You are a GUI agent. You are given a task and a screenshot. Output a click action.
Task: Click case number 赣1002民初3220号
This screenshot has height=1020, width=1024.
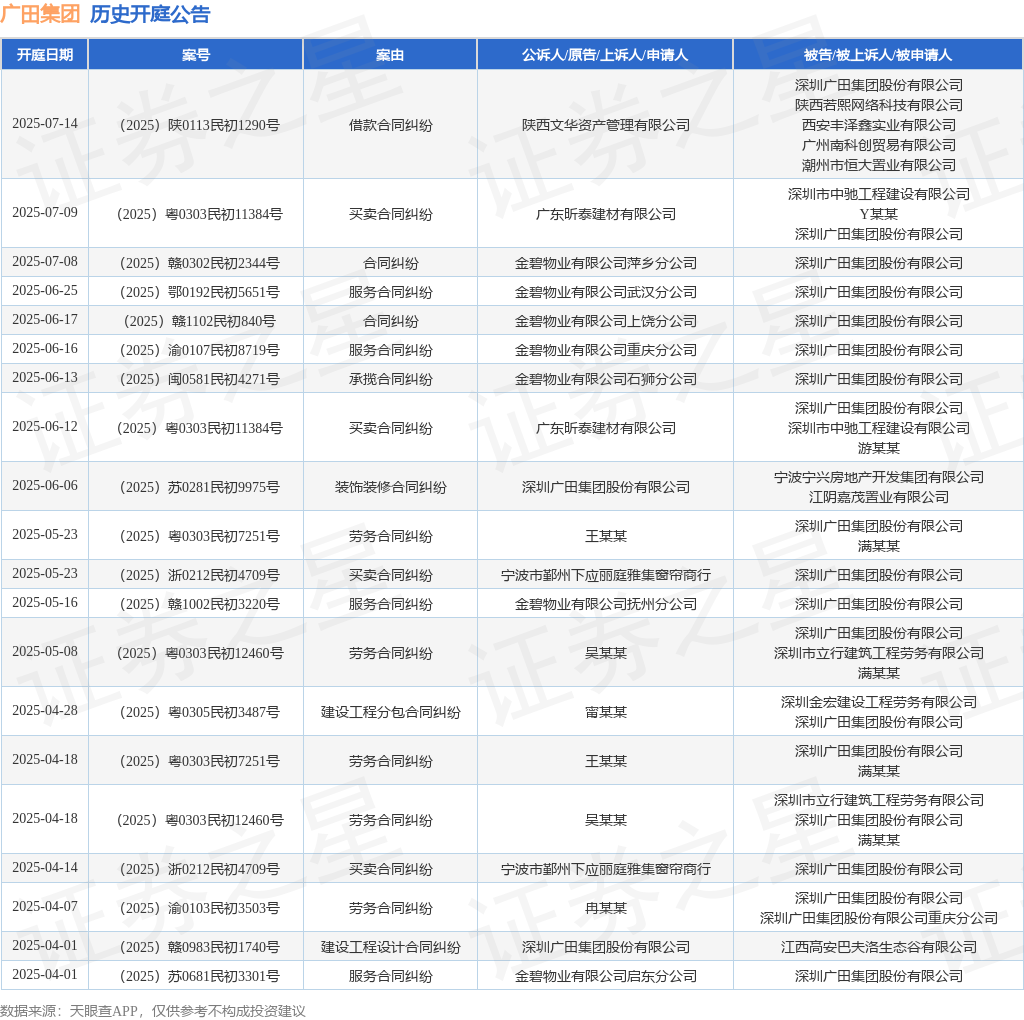[199, 604]
